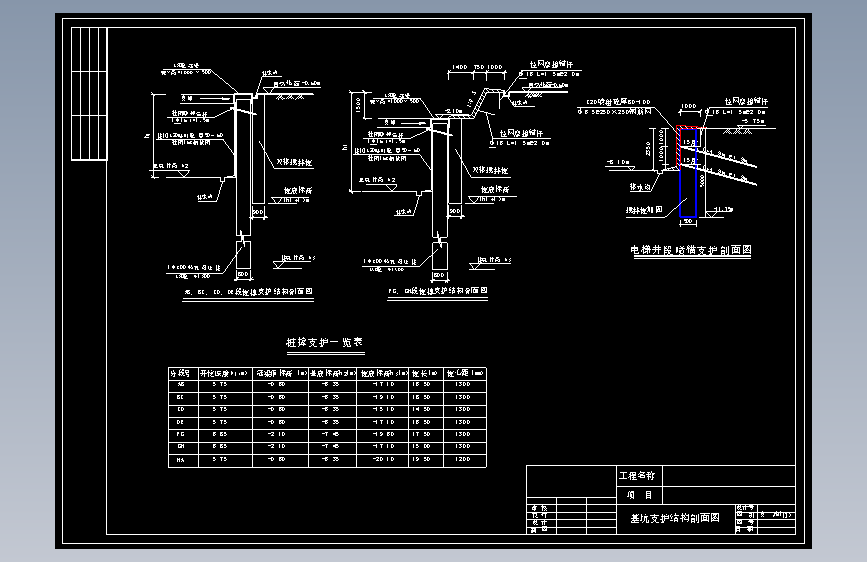Click the '-2.10' cell in the FG row

[x=276, y=434]
